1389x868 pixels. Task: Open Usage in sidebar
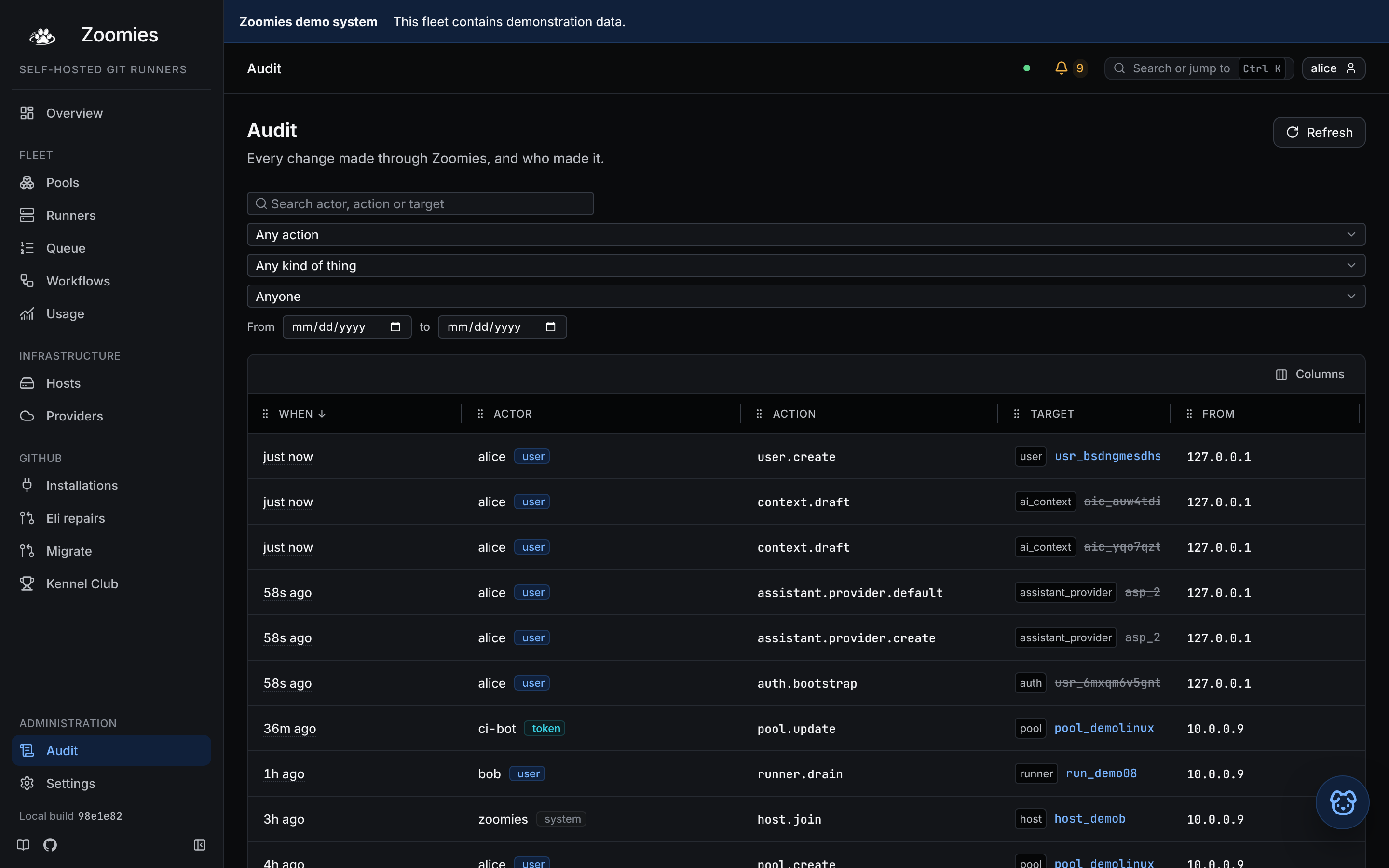pyautogui.click(x=111, y=313)
